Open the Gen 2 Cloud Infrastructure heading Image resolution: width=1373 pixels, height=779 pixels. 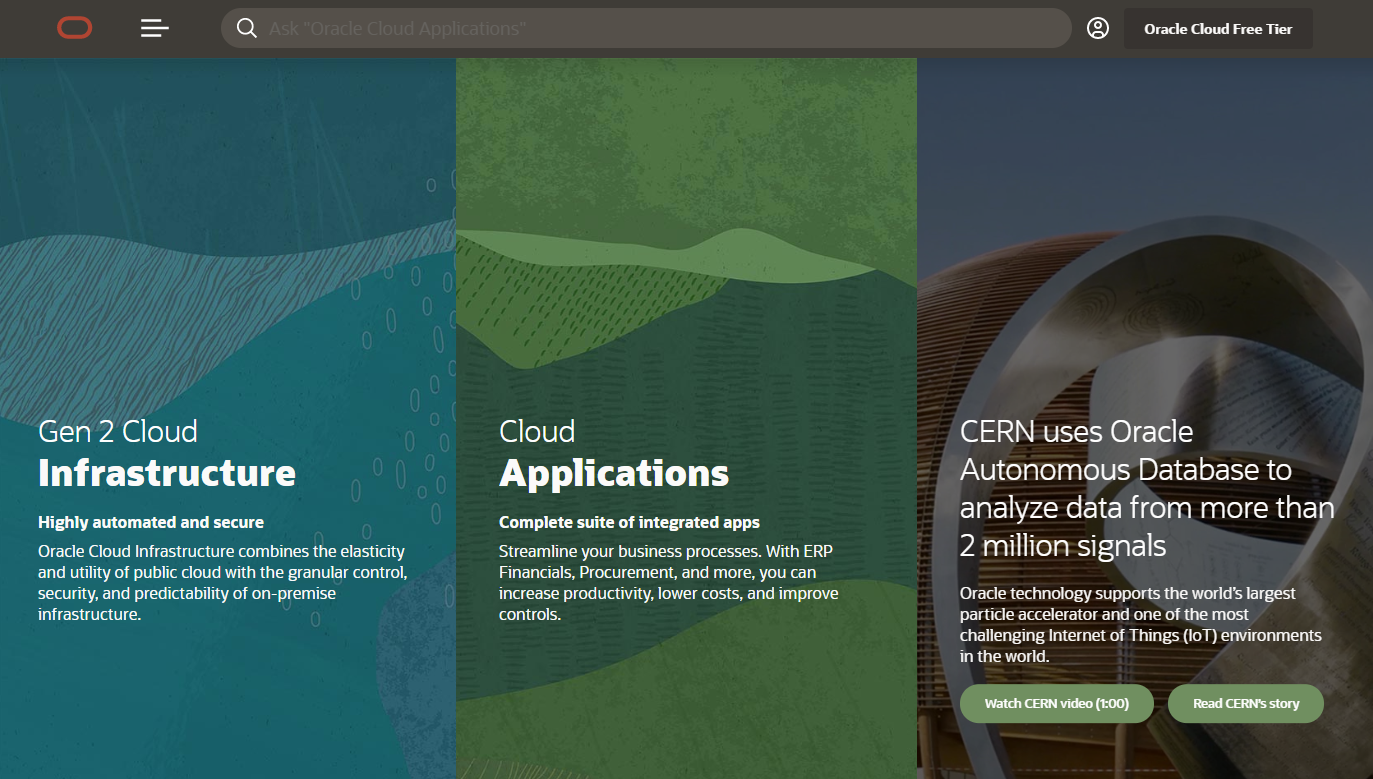[167, 453]
